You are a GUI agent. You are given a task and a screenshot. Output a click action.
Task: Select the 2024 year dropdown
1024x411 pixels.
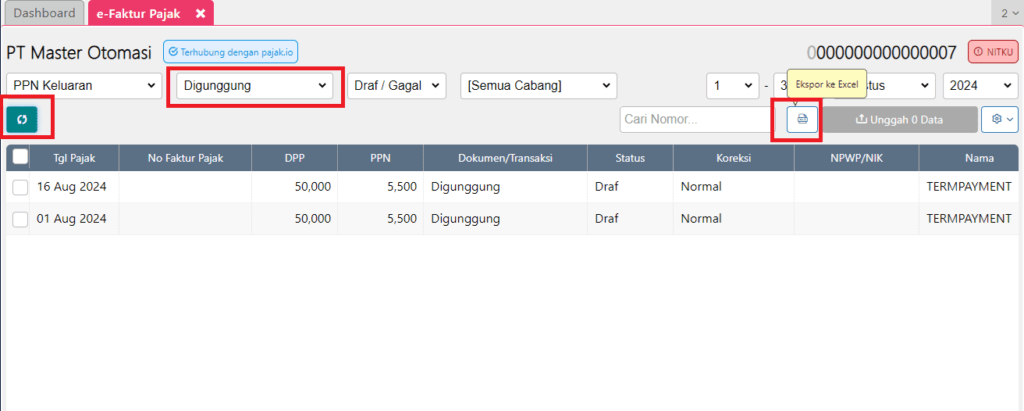[980, 86]
